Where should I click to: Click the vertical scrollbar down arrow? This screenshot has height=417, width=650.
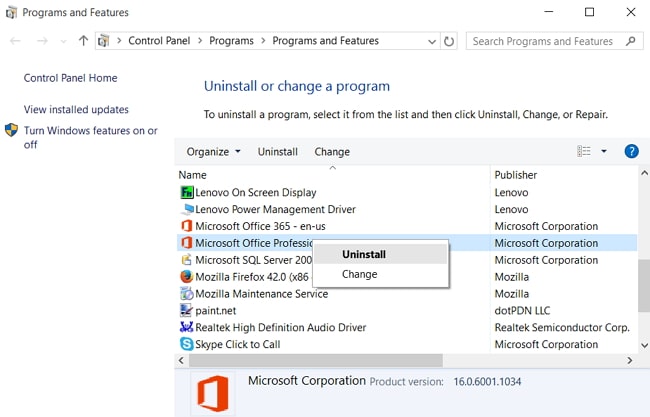644,345
